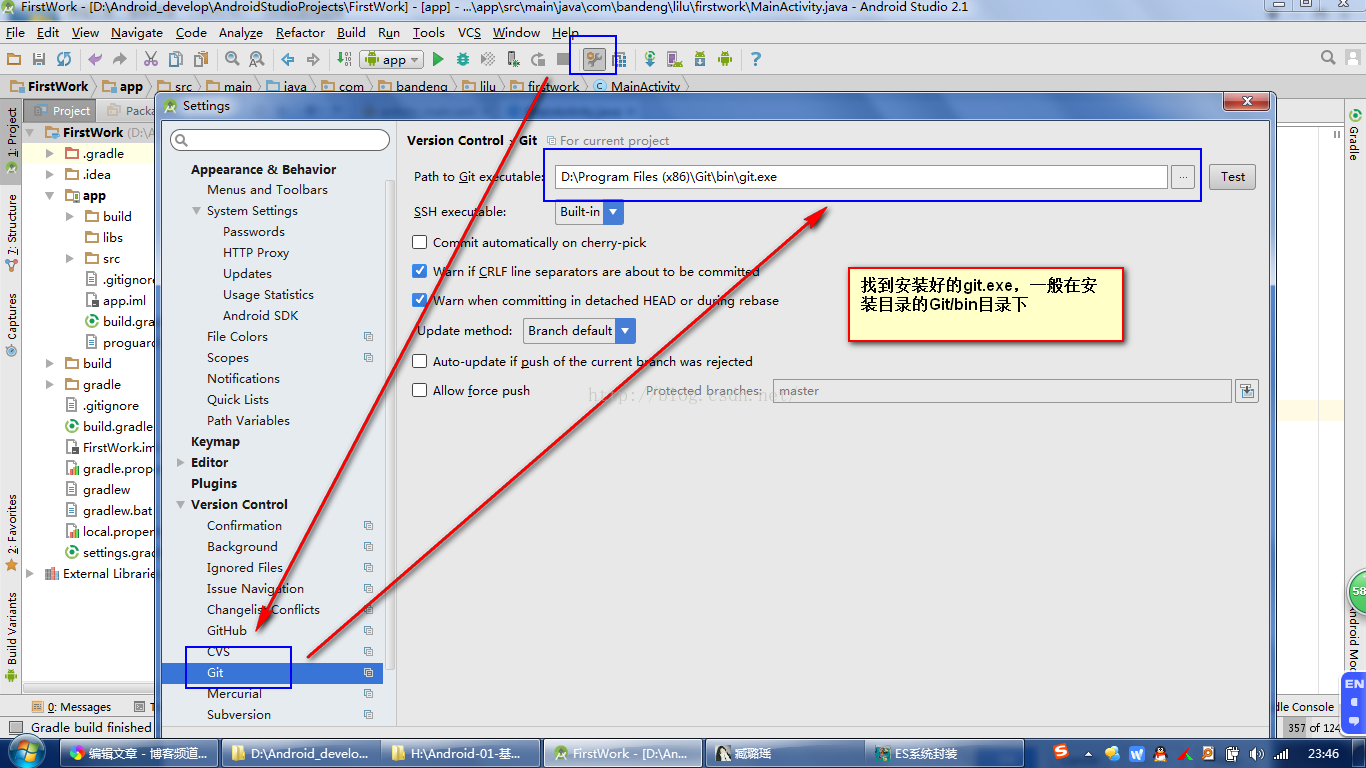Image resolution: width=1366 pixels, height=768 pixels.
Task: Click the Paste clipboard icon
Action: point(201,59)
